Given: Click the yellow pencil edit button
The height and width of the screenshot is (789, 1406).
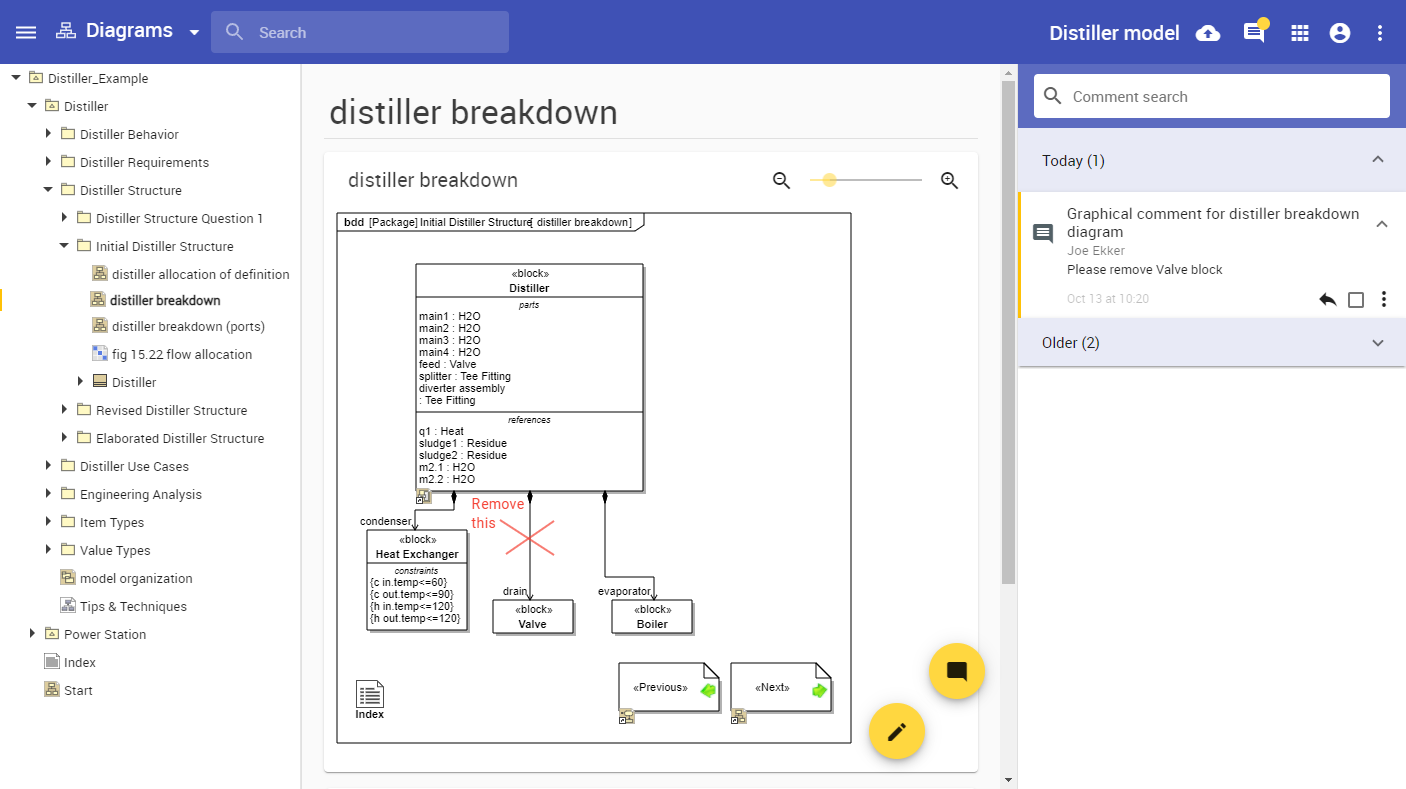Looking at the screenshot, I should [x=897, y=731].
